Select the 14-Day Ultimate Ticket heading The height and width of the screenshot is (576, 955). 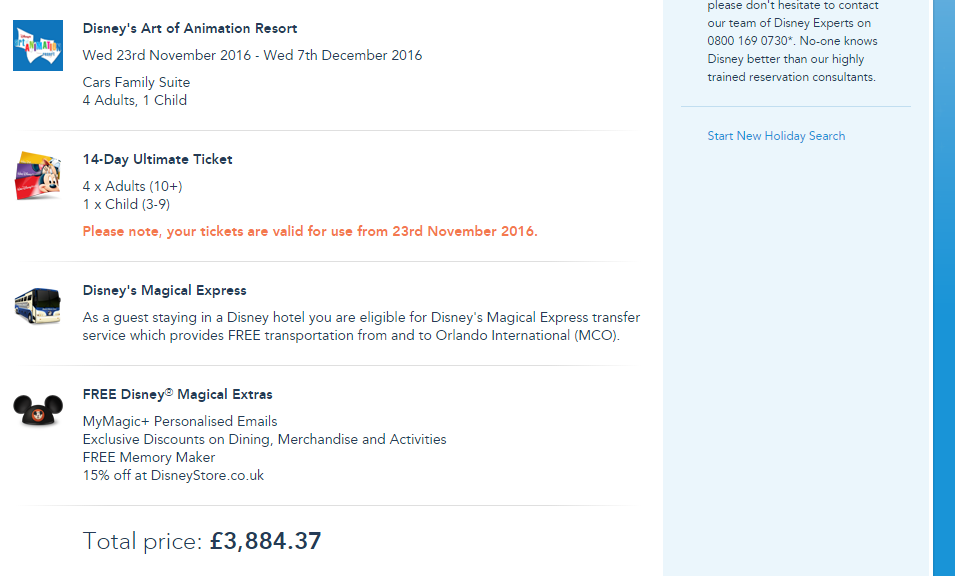coord(158,159)
